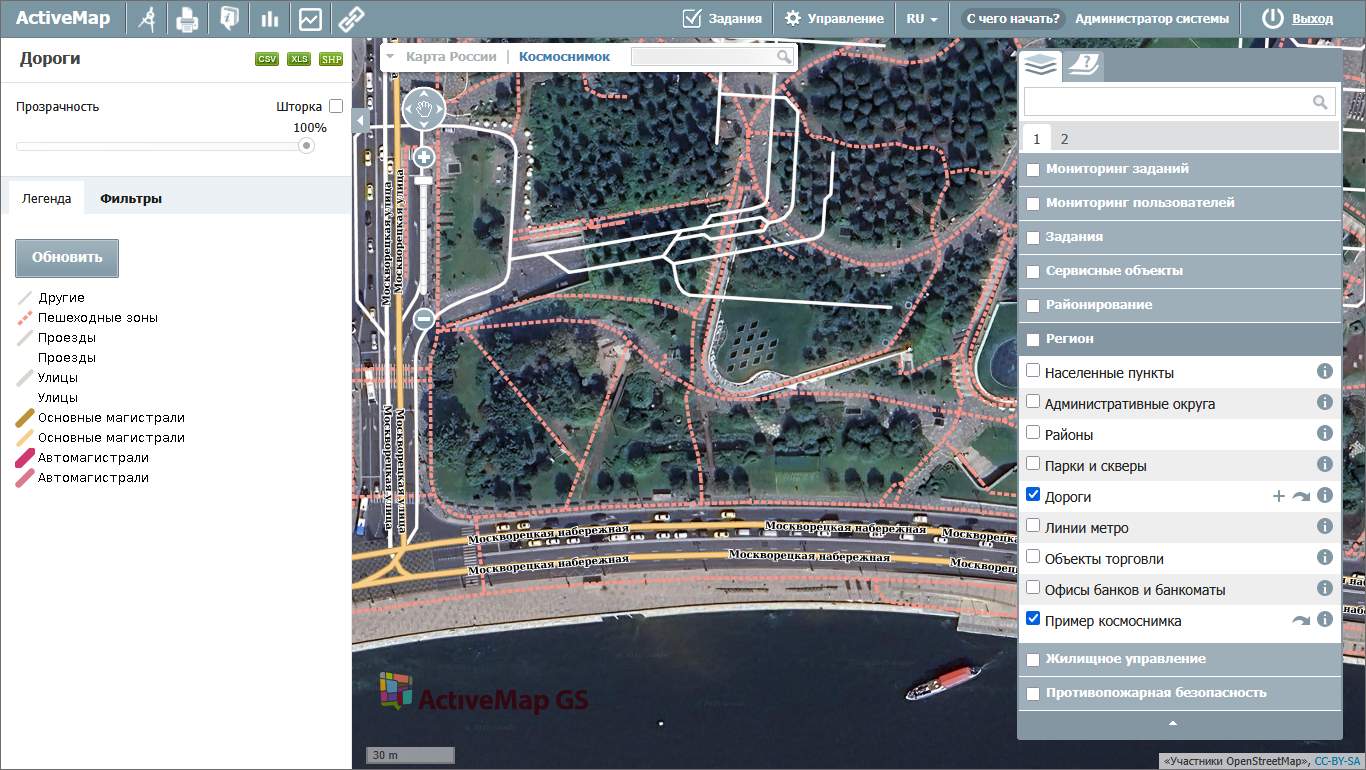Click the line graph report icon
The width and height of the screenshot is (1366, 770).
click(x=310, y=19)
